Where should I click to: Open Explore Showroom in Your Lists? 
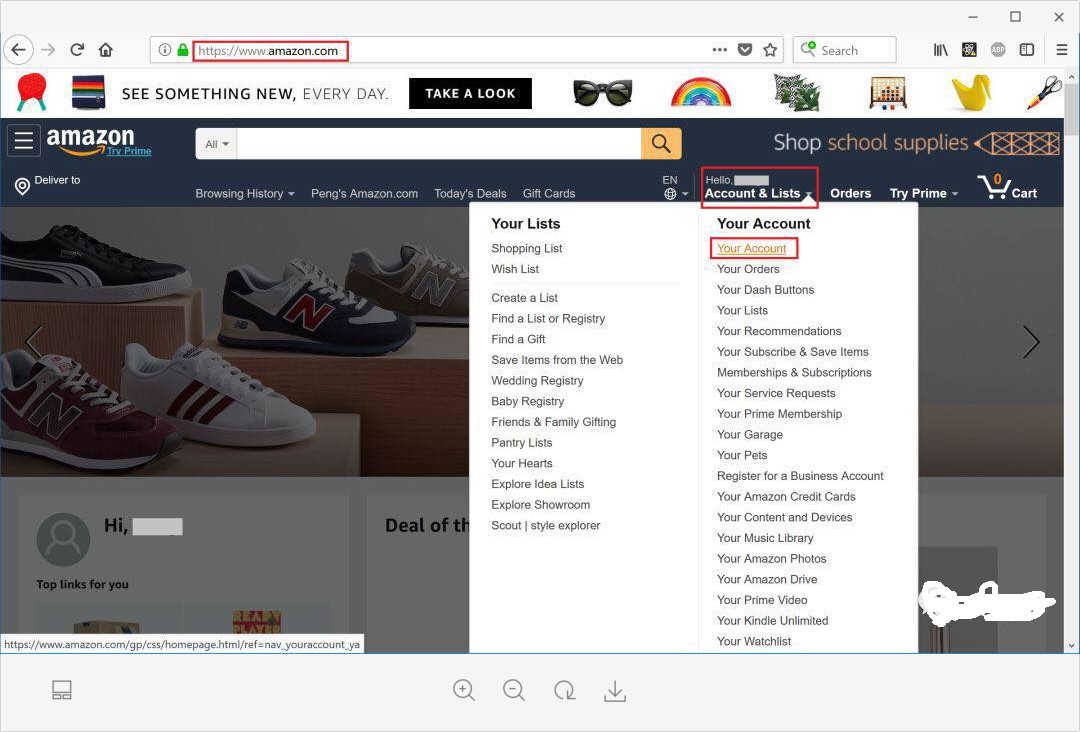click(541, 505)
